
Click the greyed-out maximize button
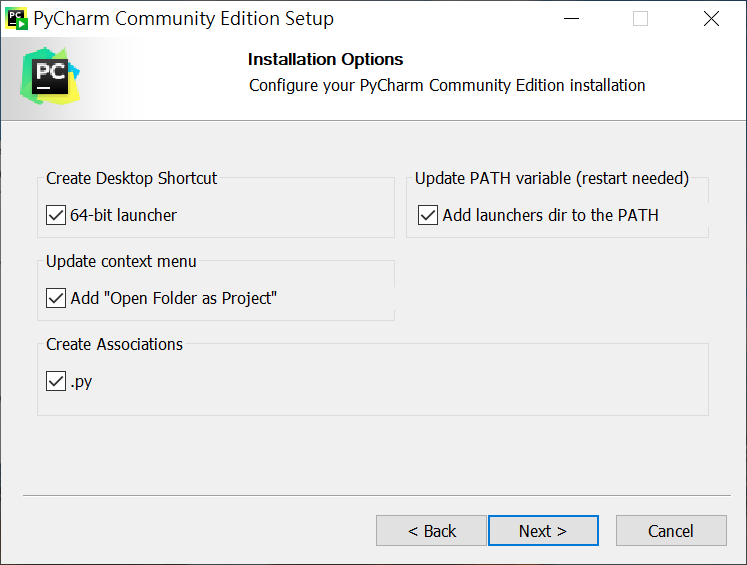click(641, 19)
